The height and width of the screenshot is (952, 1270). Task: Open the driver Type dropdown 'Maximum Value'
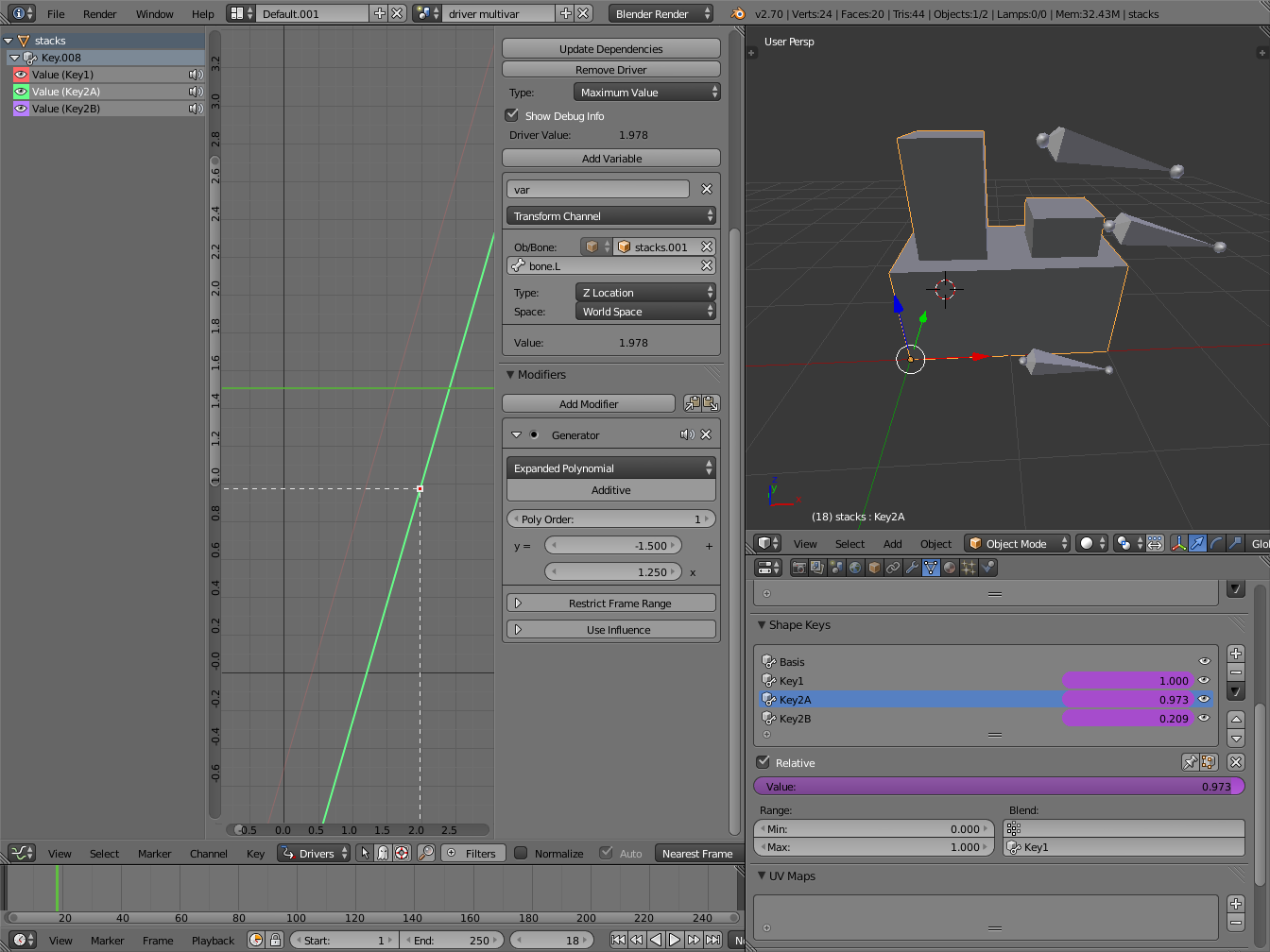(x=646, y=93)
